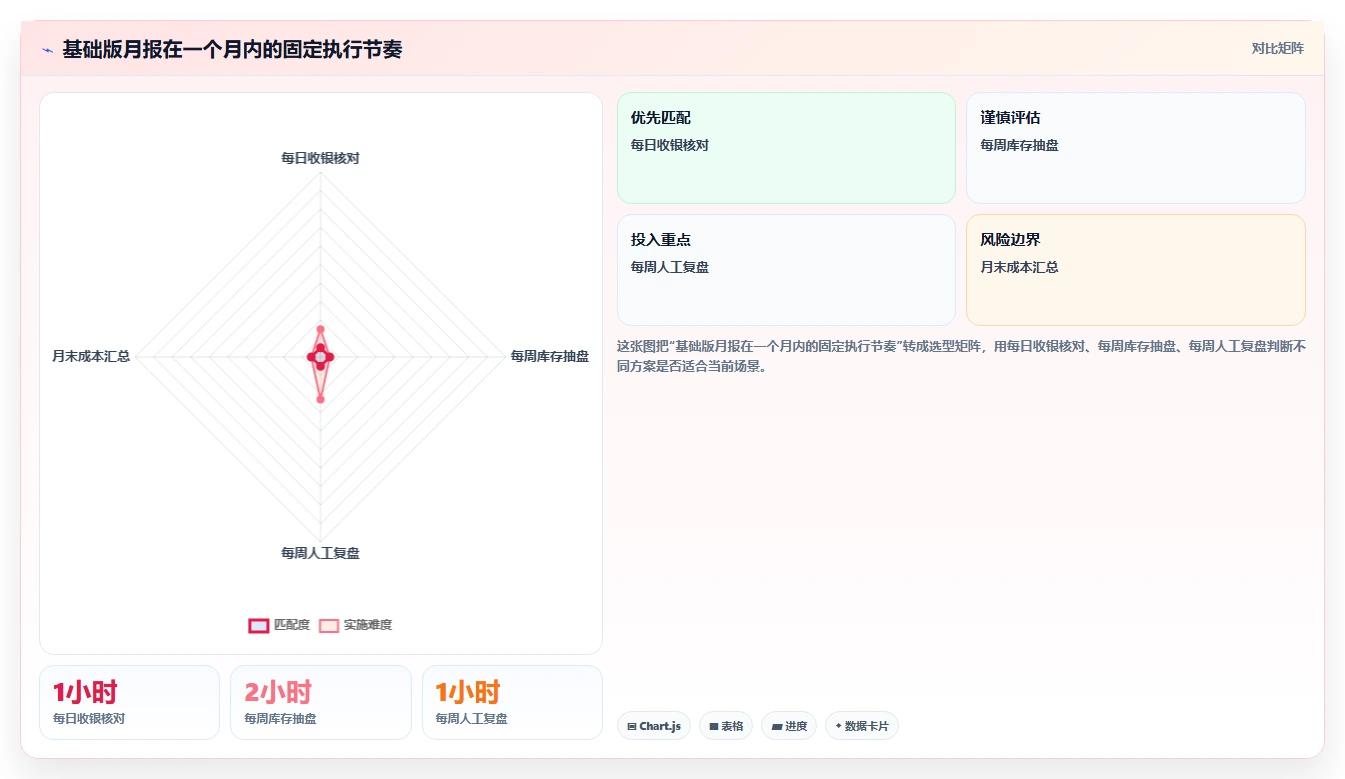Image resolution: width=1345 pixels, height=779 pixels.
Task: Click the 1小时 每日收银核对 stat card
Action: coord(129,702)
